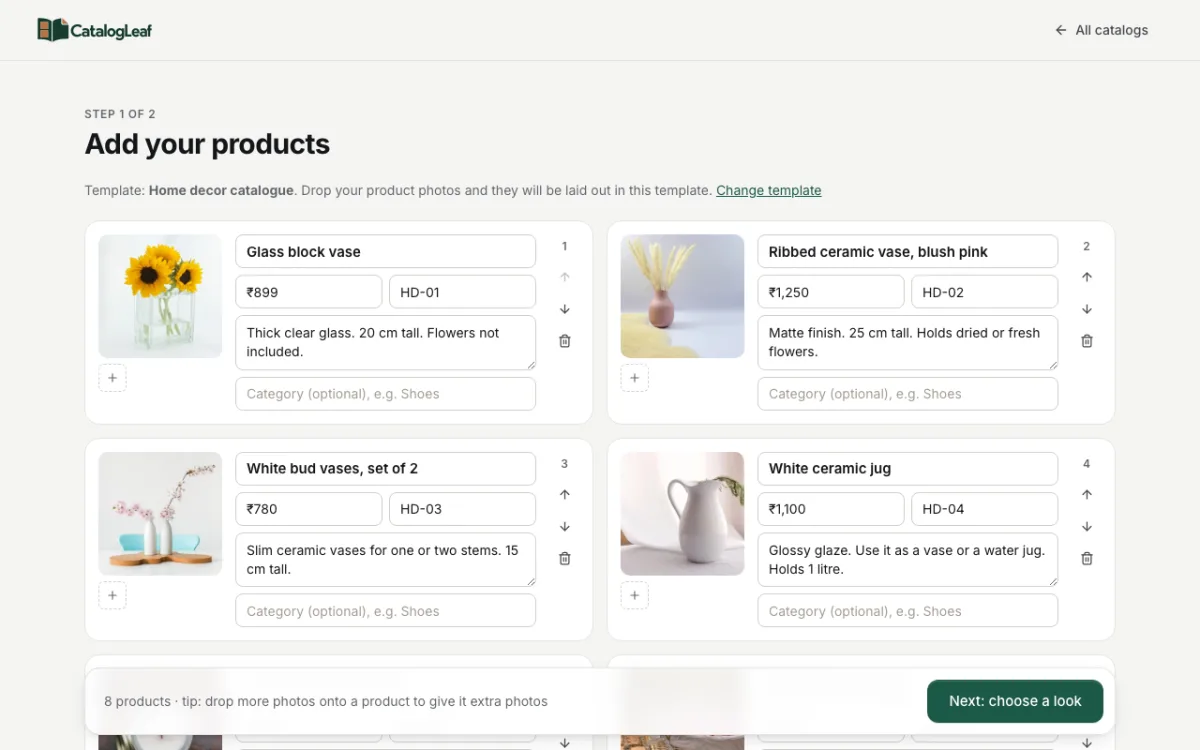Edit the Slim ceramic vases description
The width and height of the screenshot is (1200, 750).
pos(385,560)
